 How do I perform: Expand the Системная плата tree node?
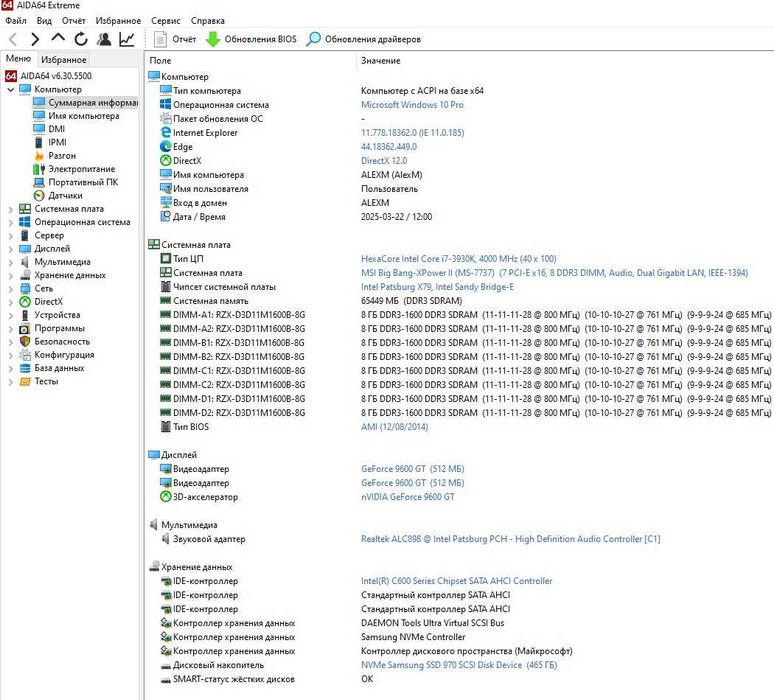10,209
